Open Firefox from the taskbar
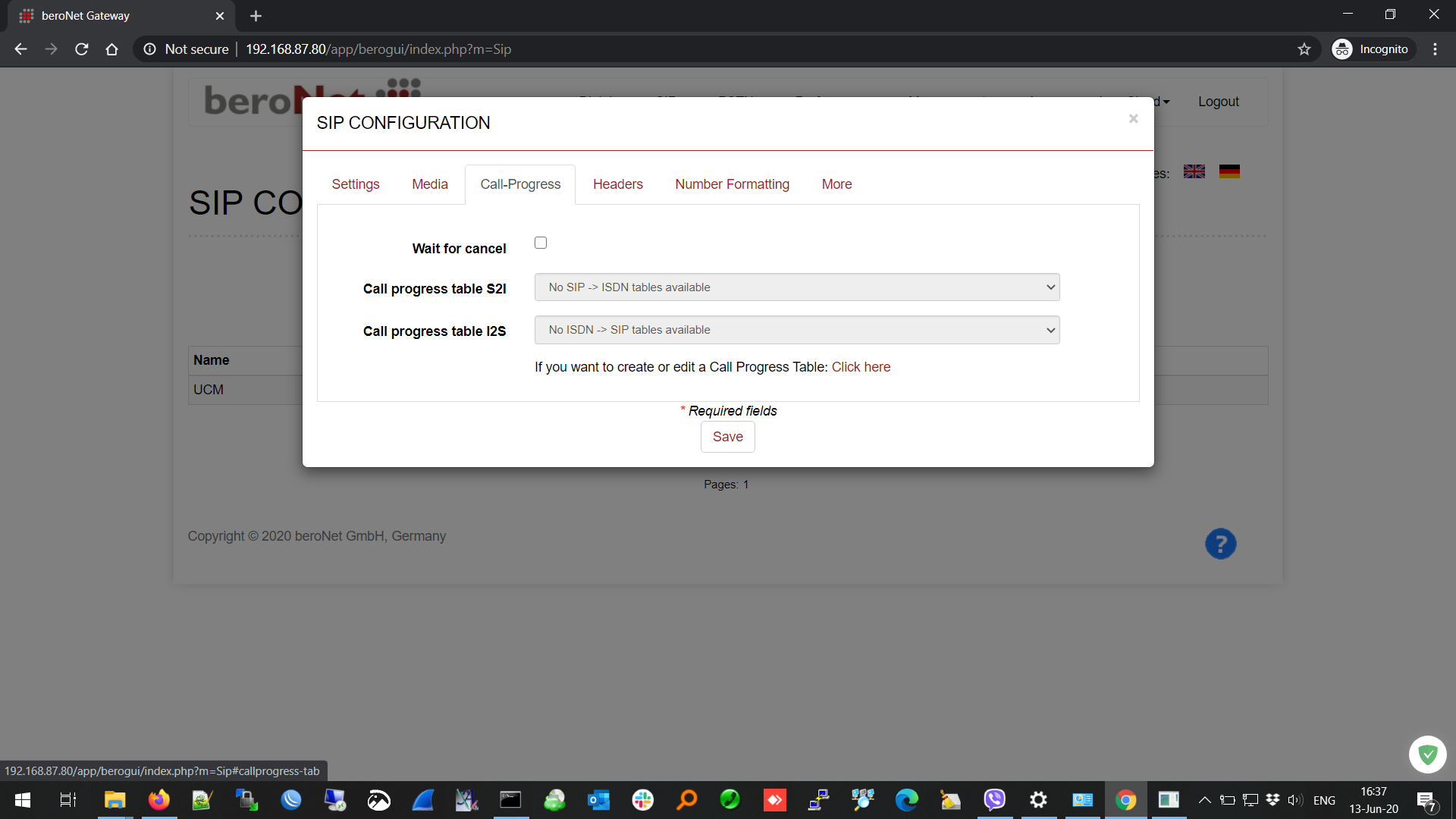The width and height of the screenshot is (1456, 819). pyautogui.click(x=158, y=800)
